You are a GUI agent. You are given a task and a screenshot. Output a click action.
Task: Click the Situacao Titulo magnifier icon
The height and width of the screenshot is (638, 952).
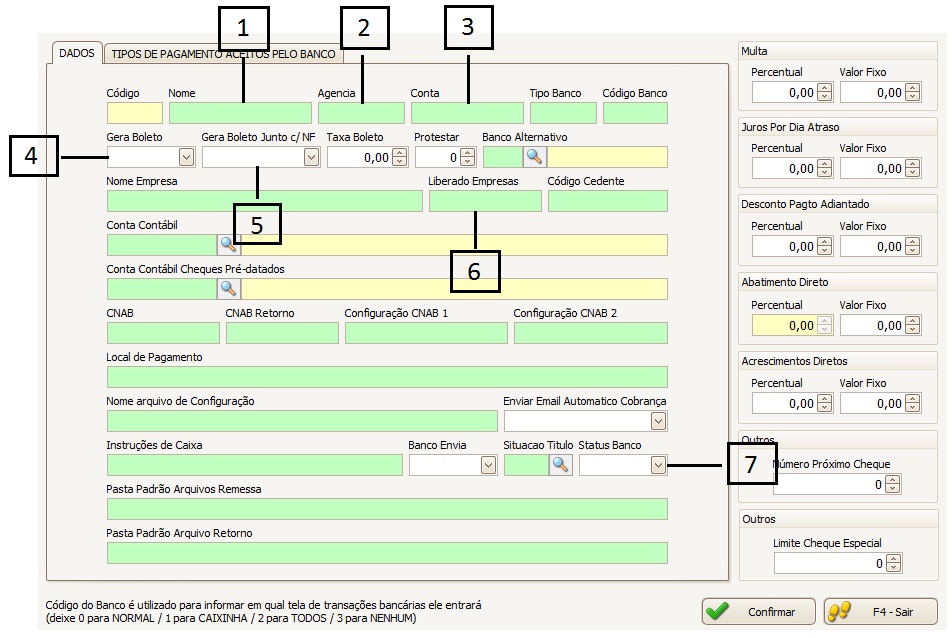click(x=560, y=465)
